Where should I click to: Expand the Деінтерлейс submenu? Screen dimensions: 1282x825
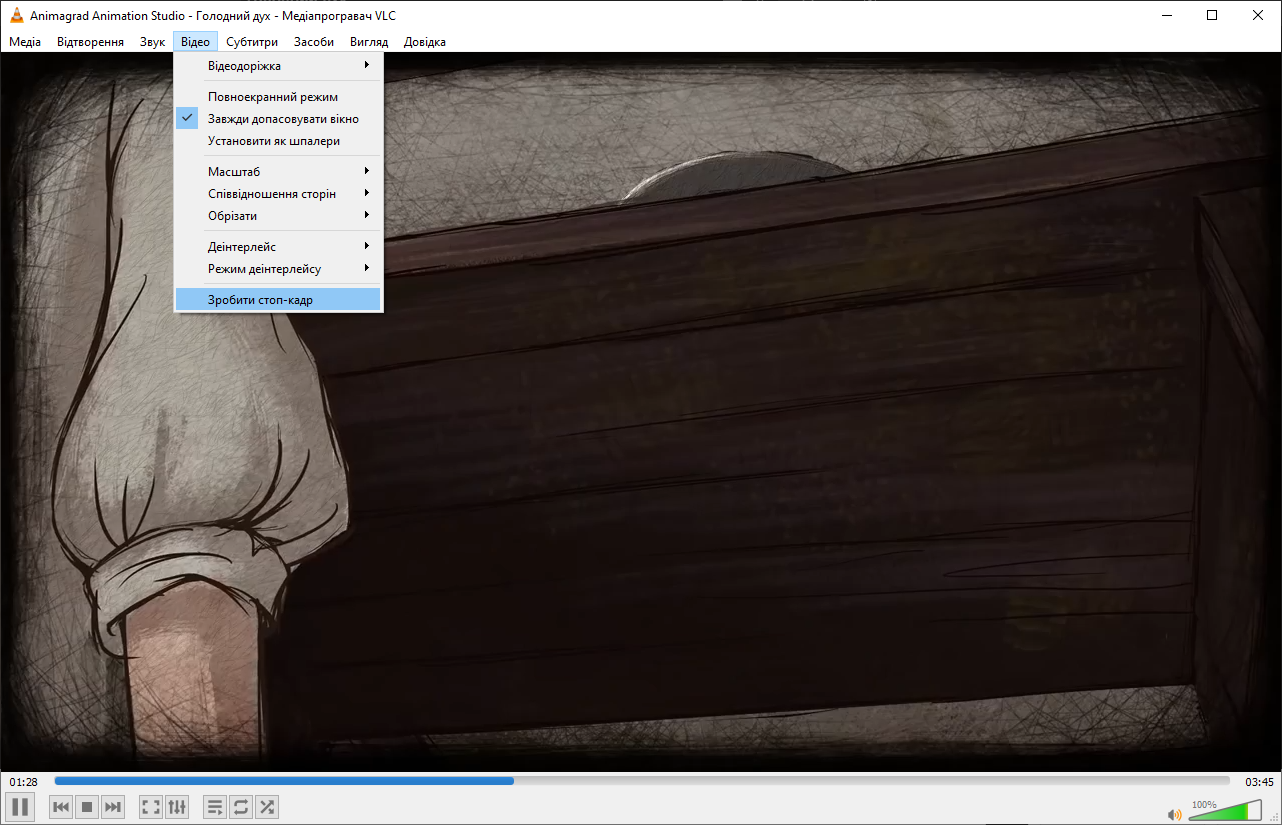[278, 247]
